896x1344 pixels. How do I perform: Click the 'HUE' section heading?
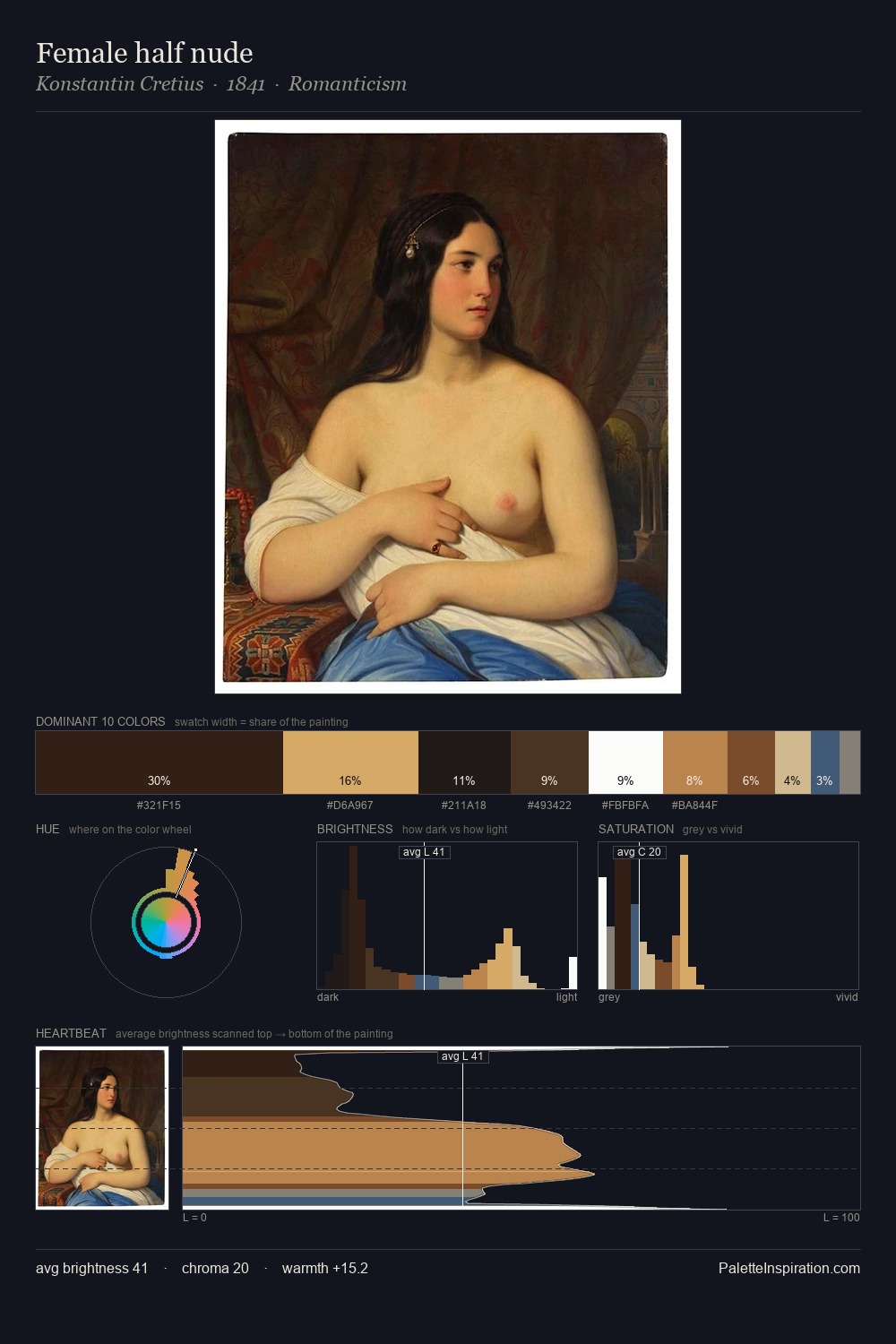[x=47, y=829]
